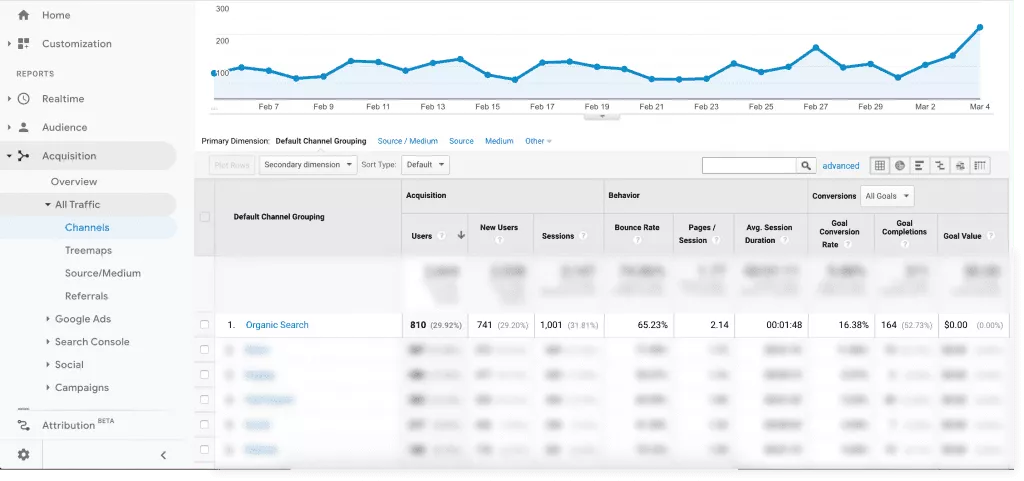The width and height of the screenshot is (1024, 481).
Task: Click the Feb 27 chart data point
Action: (816, 48)
